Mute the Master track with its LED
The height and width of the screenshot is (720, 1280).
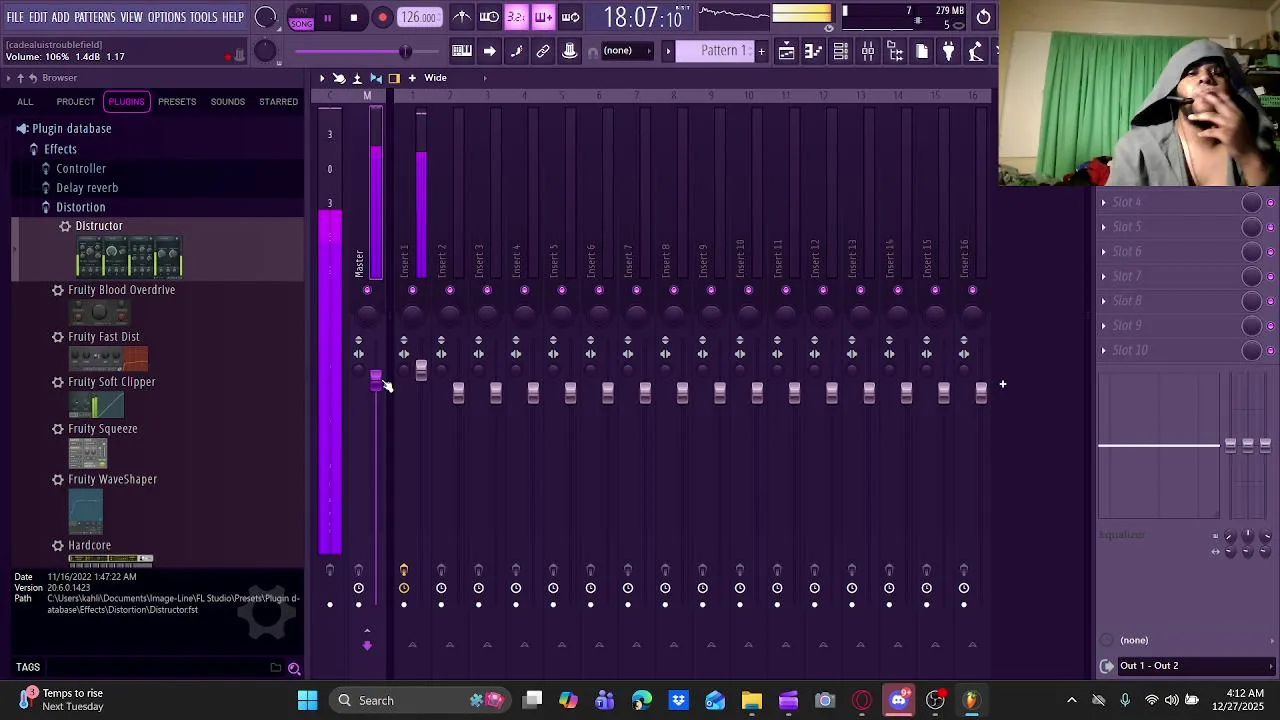[367, 290]
